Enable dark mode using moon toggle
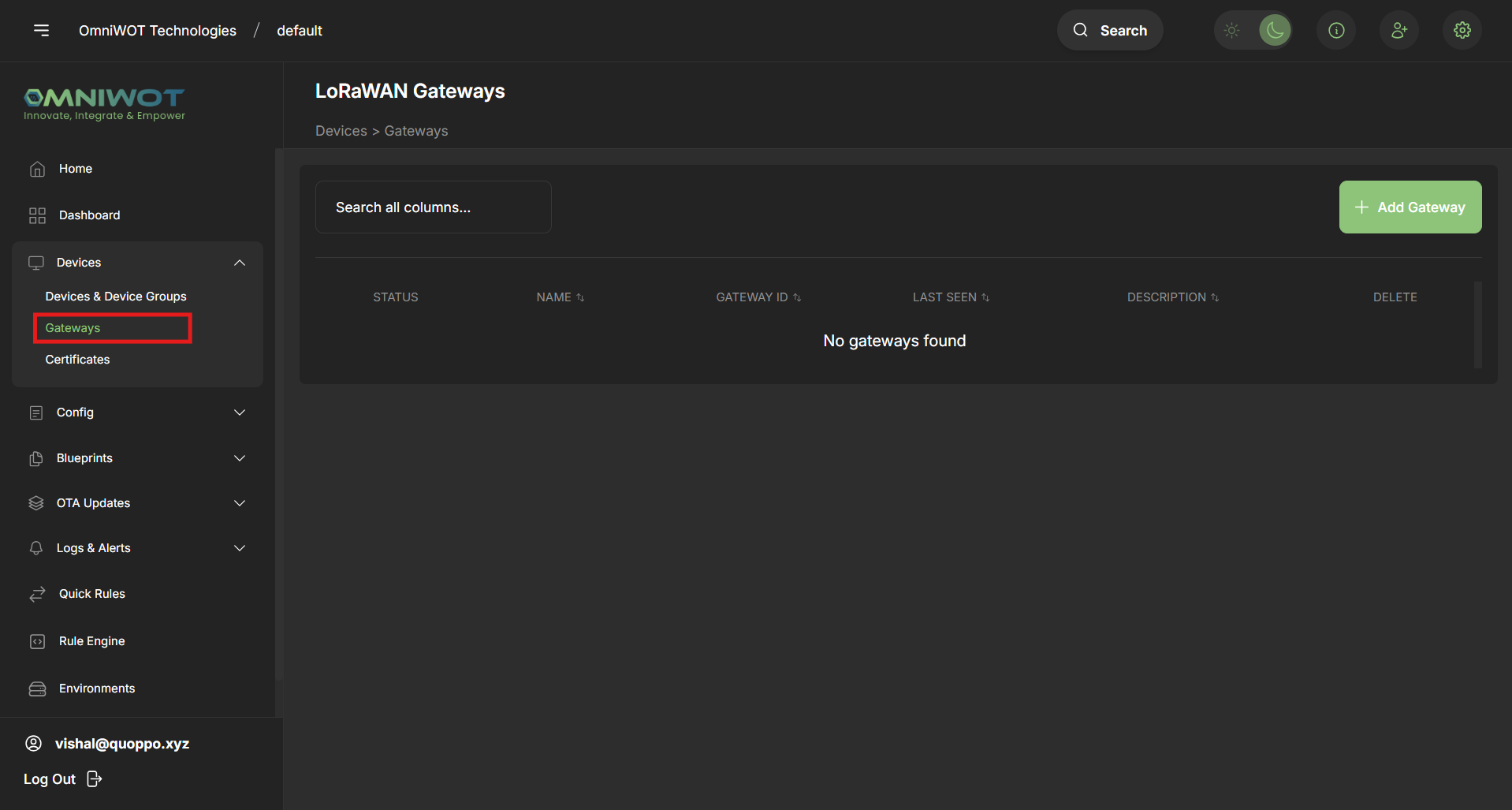 pyautogui.click(x=1275, y=30)
